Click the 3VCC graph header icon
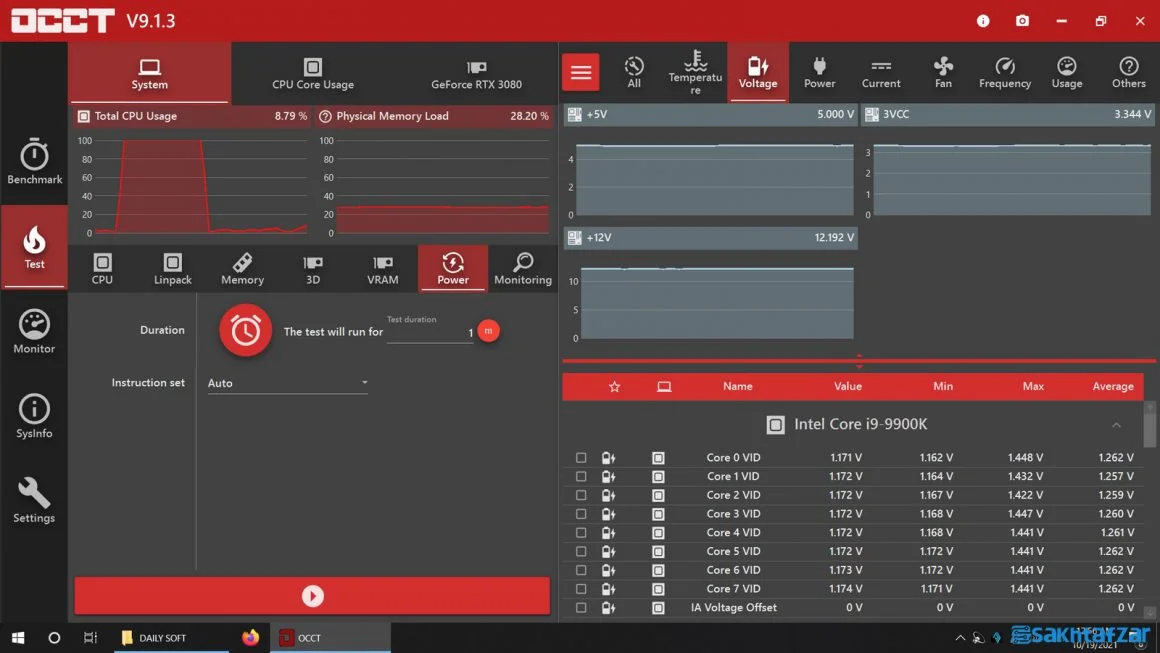This screenshot has height=653, width=1160. click(872, 115)
